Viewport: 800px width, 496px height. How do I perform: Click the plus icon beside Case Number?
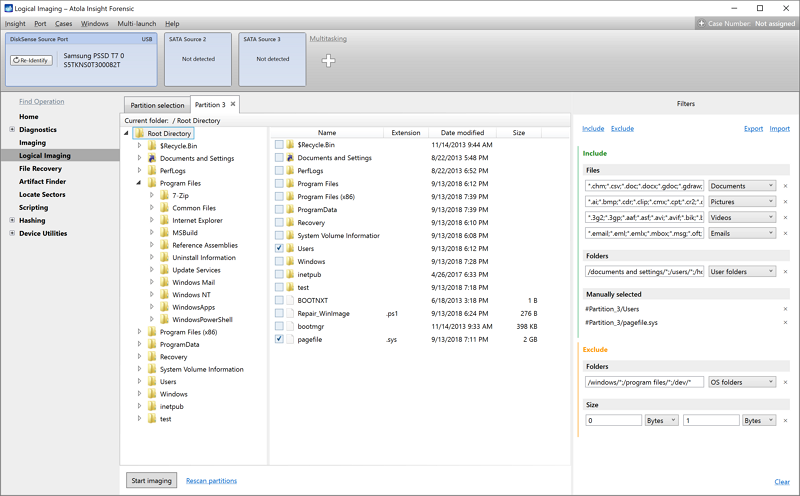[702, 23]
